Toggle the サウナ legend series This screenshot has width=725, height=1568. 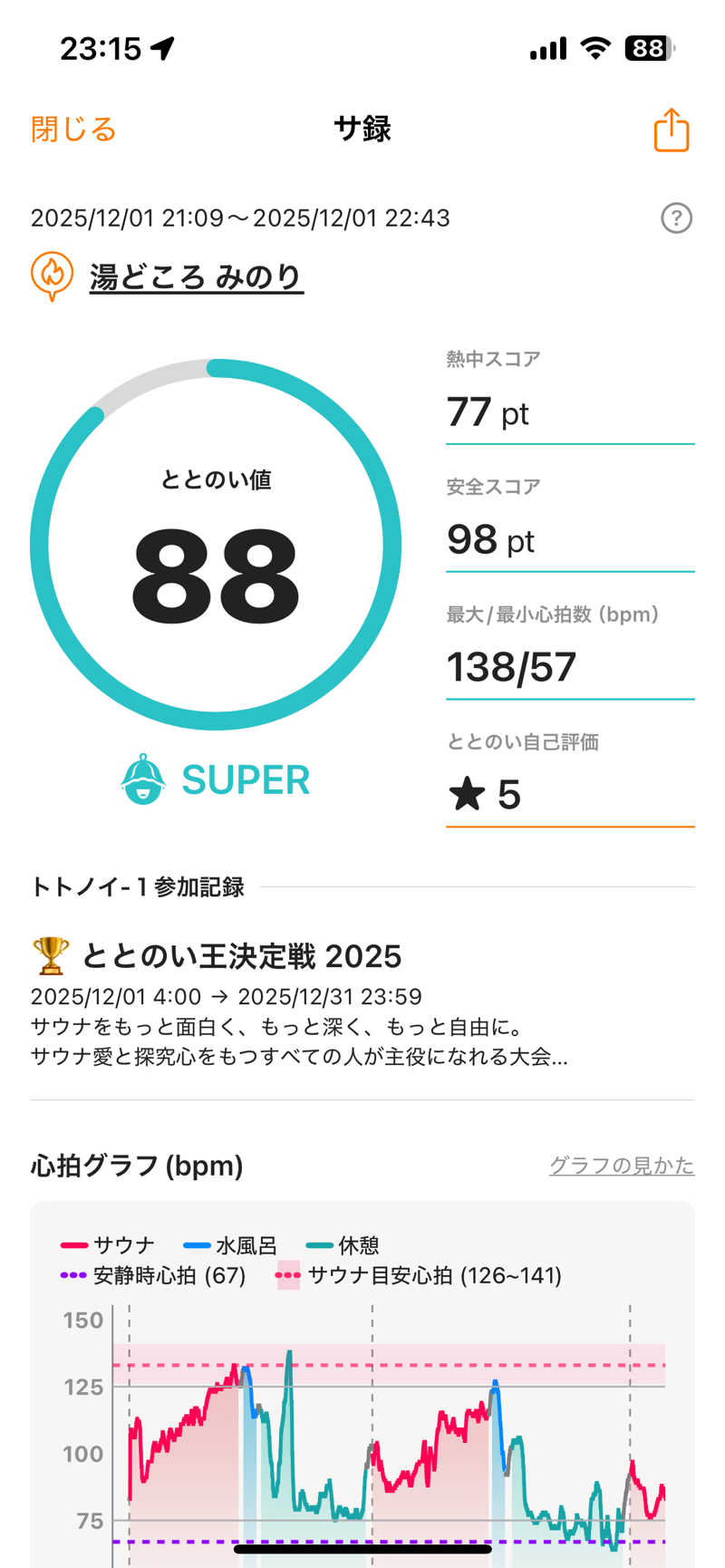point(108,1245)
